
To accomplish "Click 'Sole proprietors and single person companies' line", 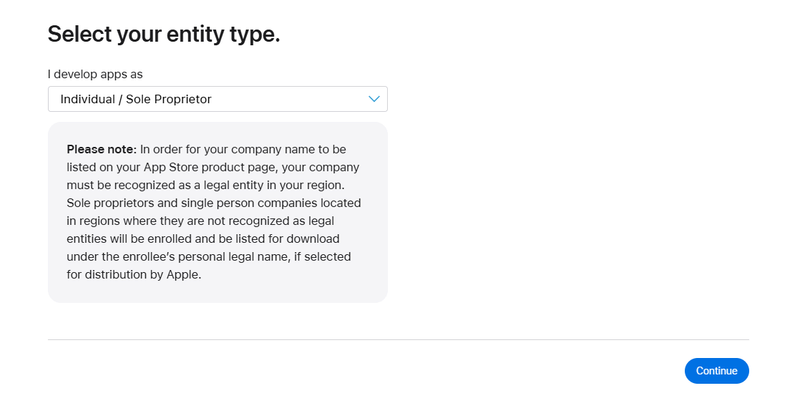I will pos(214,203).
